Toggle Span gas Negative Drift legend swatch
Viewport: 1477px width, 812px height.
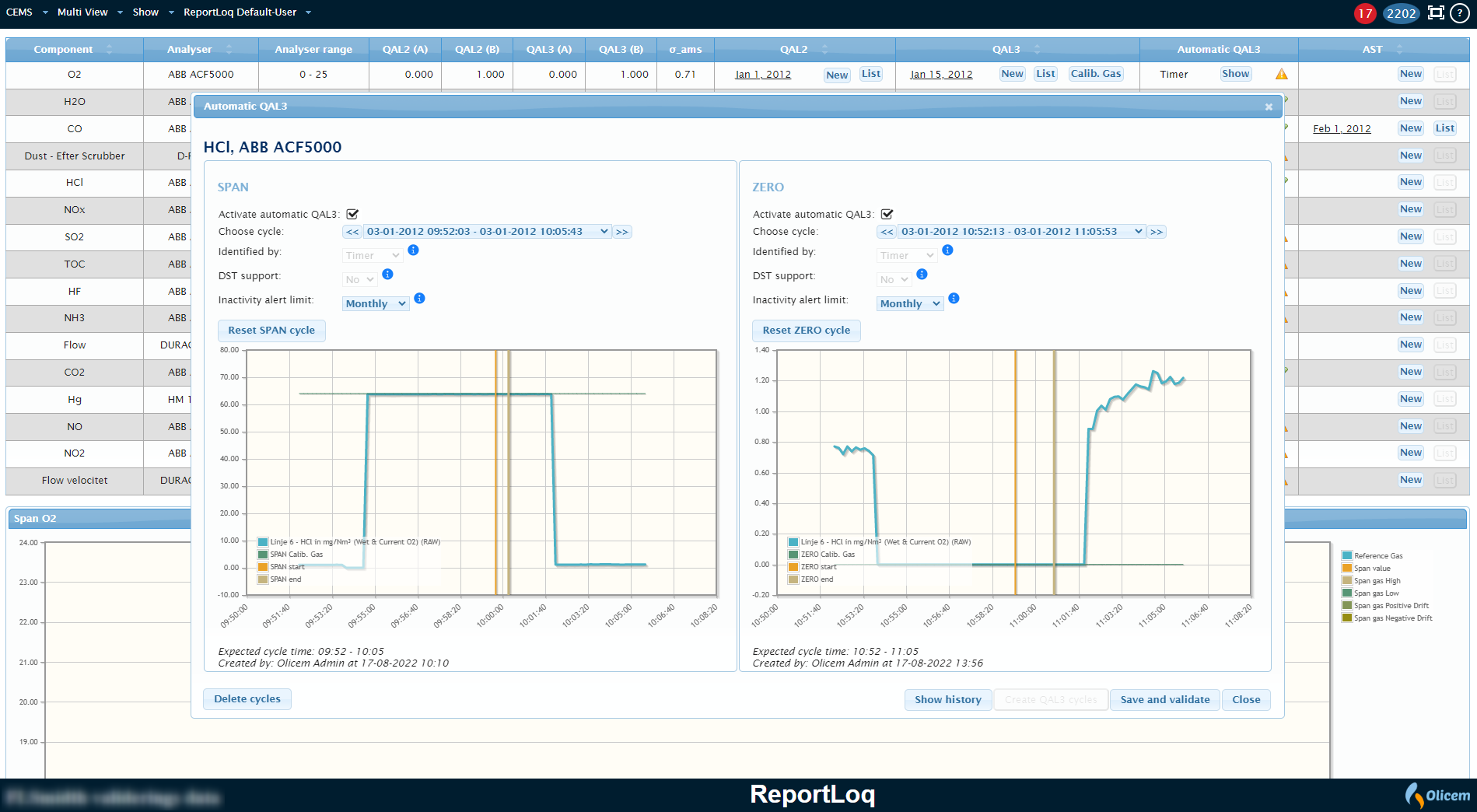pos(1347,618)
